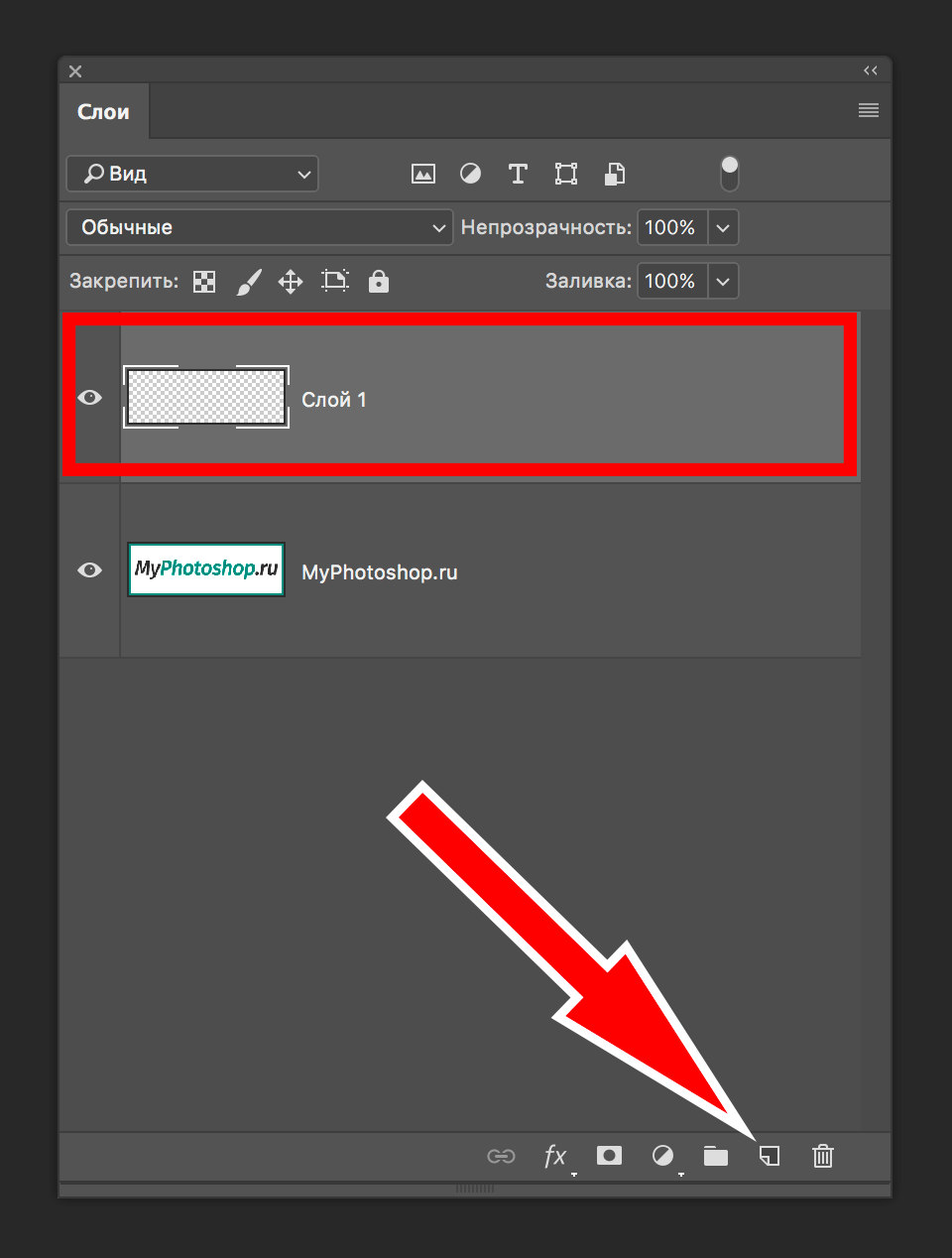The width and height of the screenshot is (952, 1258).
Task: Open the layers panel hamburger menu
Action: tap(869, 110)
